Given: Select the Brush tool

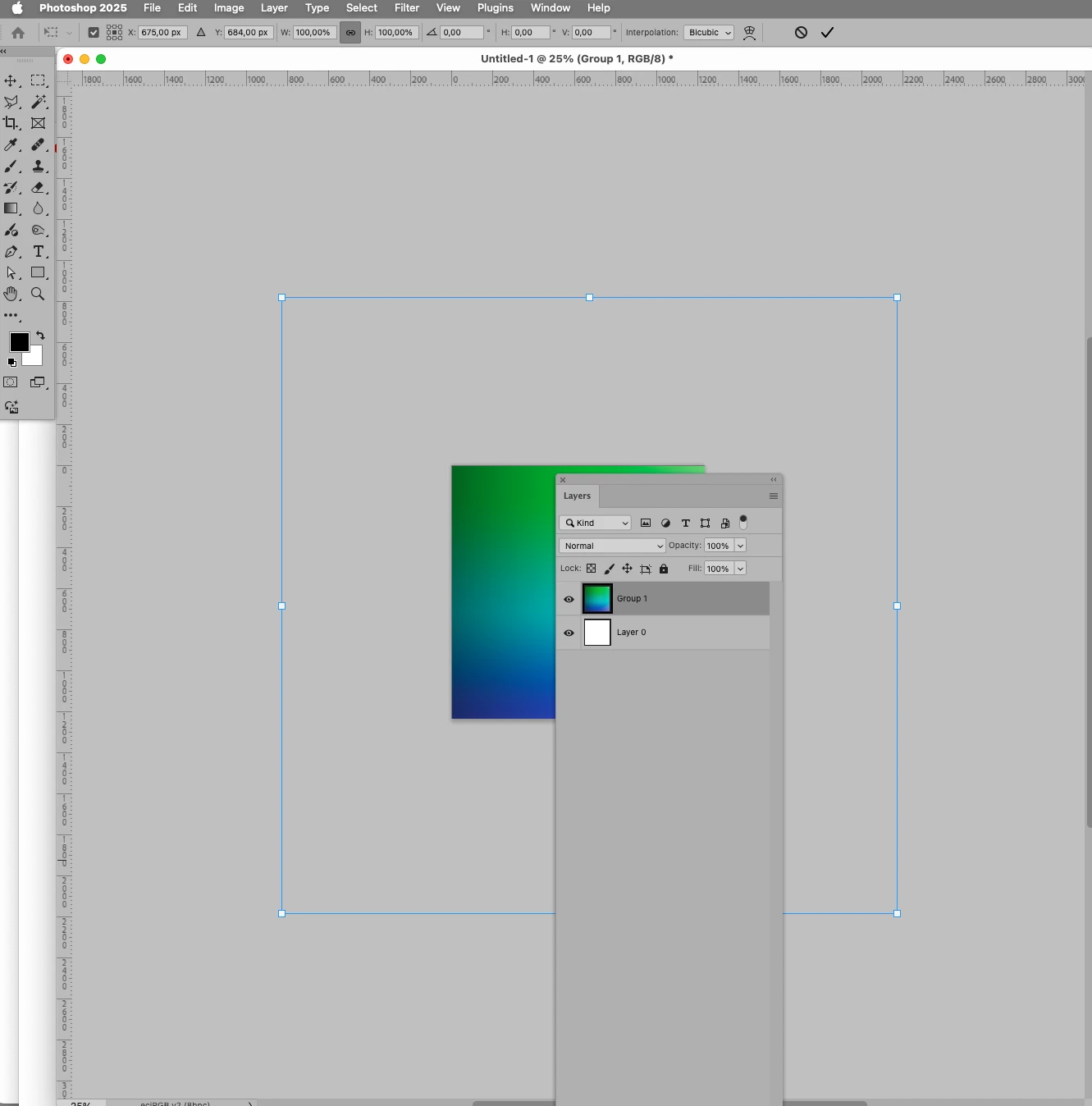Looking at the screenshot, I should pos(11,166).
